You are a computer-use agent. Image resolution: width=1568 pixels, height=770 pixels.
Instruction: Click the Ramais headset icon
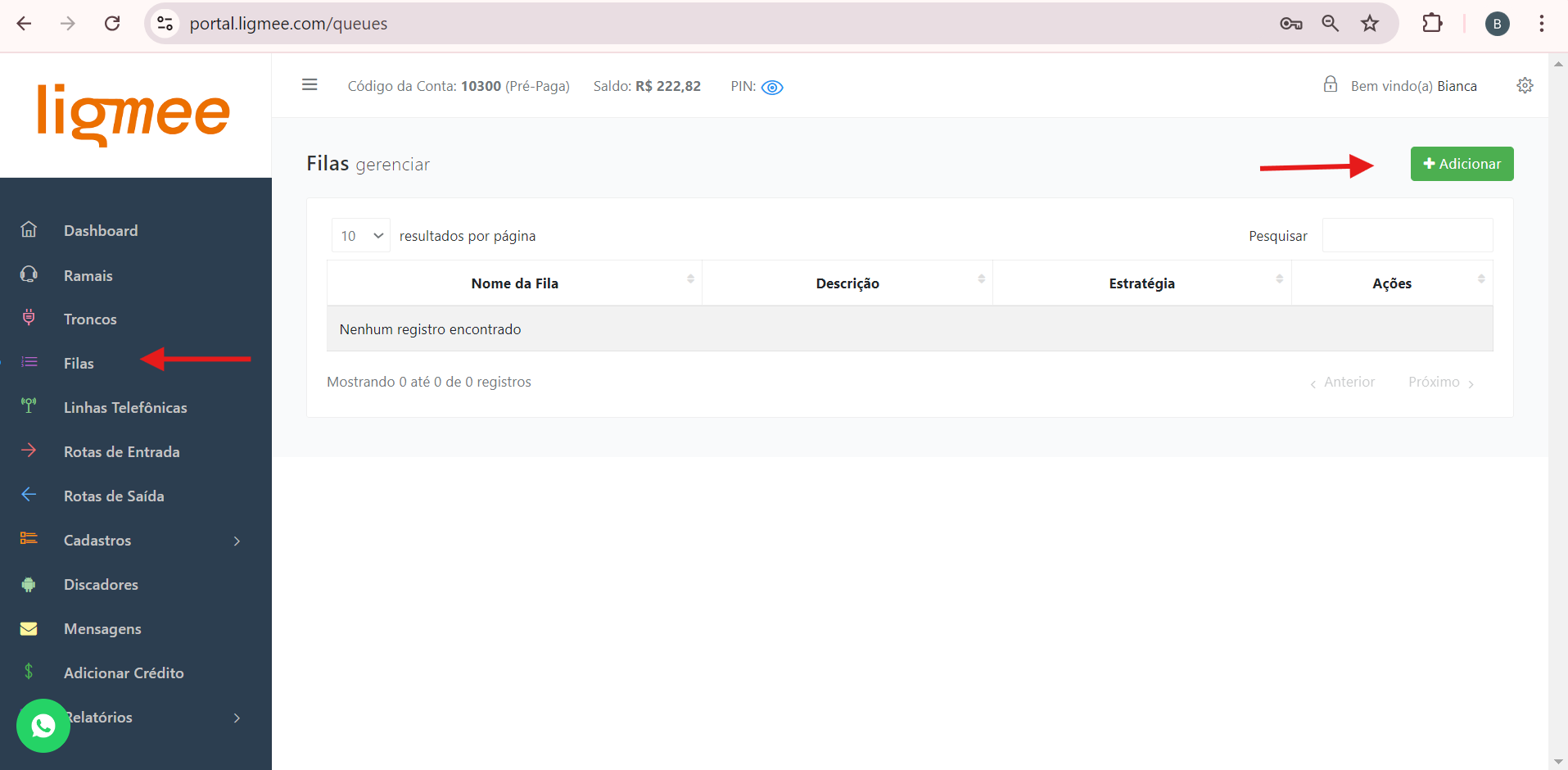click(29, 274)
